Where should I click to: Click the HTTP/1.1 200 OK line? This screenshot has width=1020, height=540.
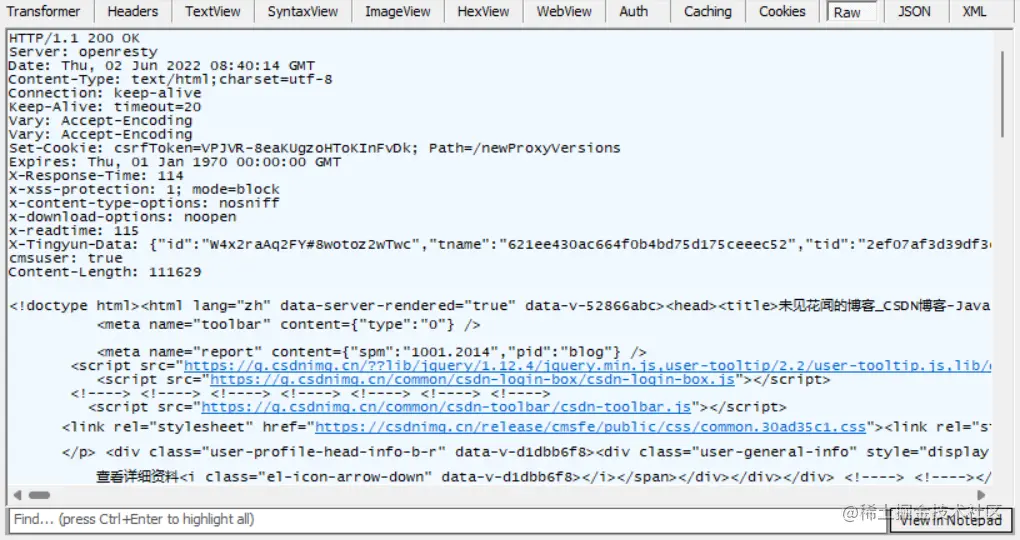pyautogui.click(x=74, y=38)
